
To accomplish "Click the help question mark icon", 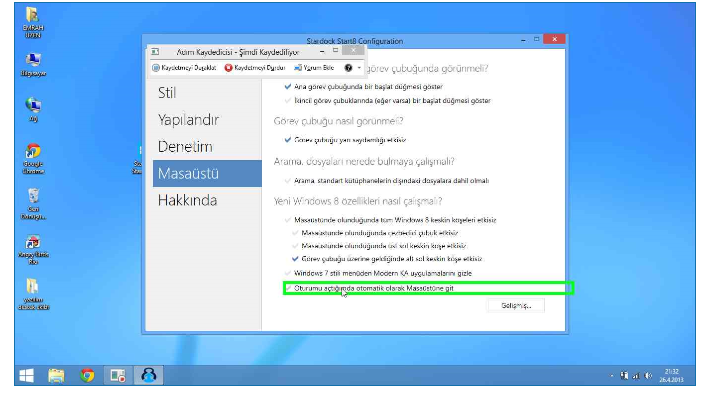I will [348, 68].
